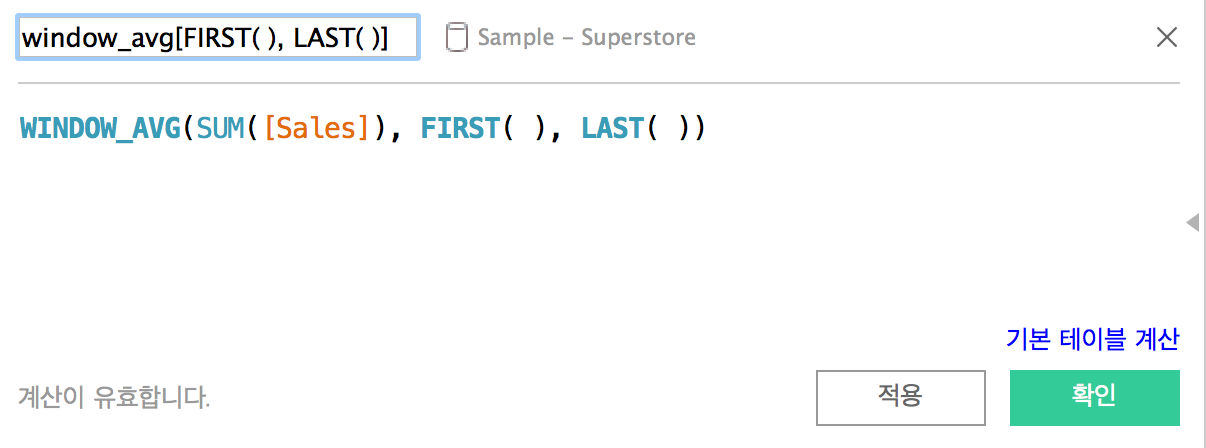This screenshot has width=1206, height=448.
Task: Click the data source cylinder icon
Action: coord(456,38)
